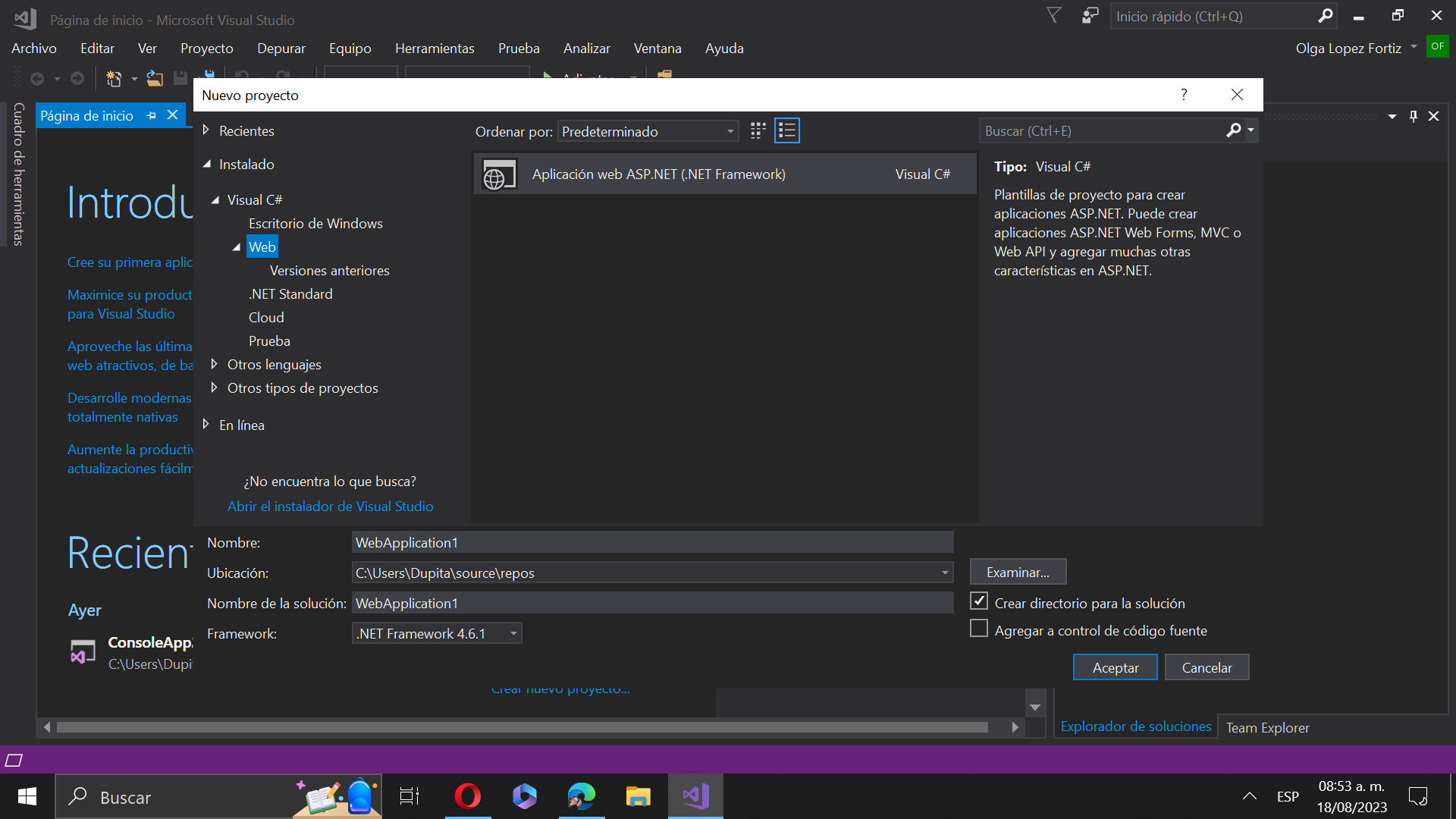Image resolution: width=1456 pixels, height=819 pixels.
Task: Open Opera browser from taskbar
Action: pyautogui.click(x=467, y=796)
